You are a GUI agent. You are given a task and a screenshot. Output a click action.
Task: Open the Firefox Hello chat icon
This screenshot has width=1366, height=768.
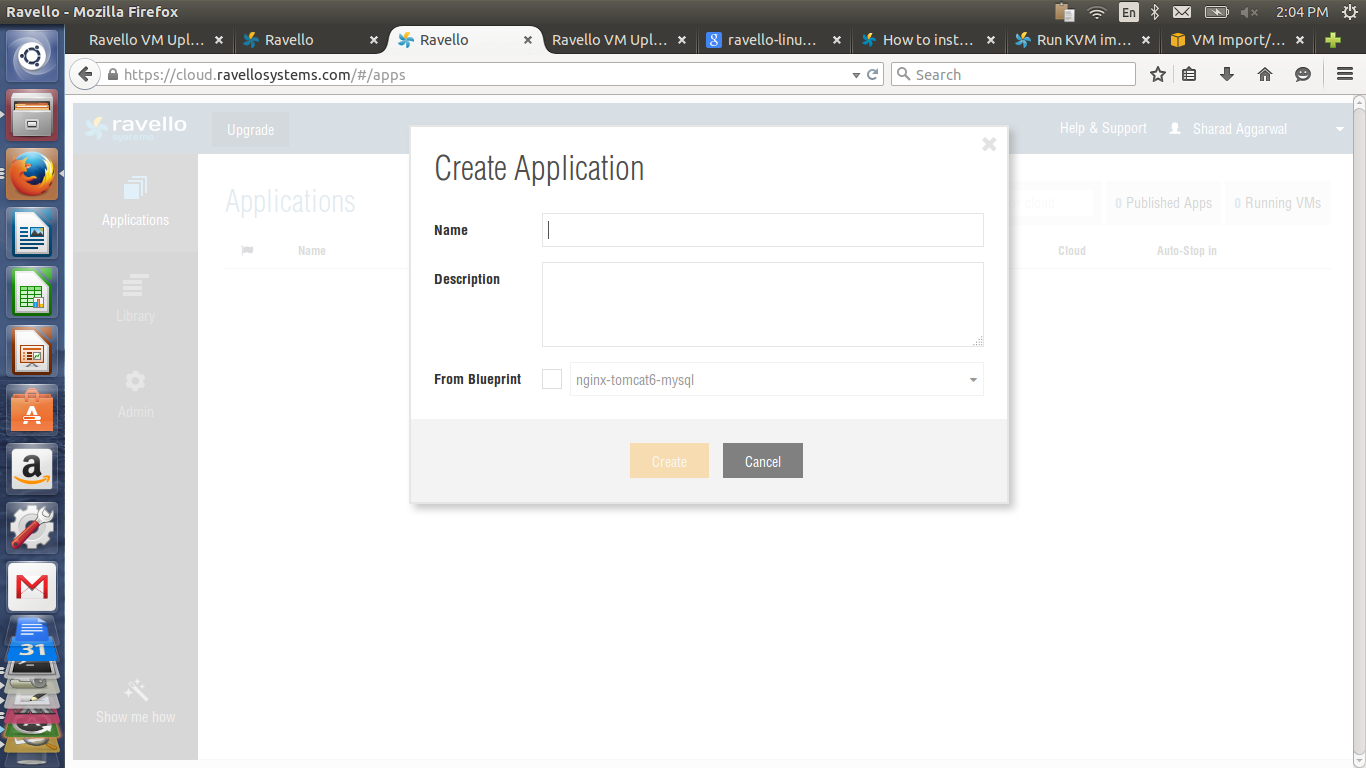1303,74
